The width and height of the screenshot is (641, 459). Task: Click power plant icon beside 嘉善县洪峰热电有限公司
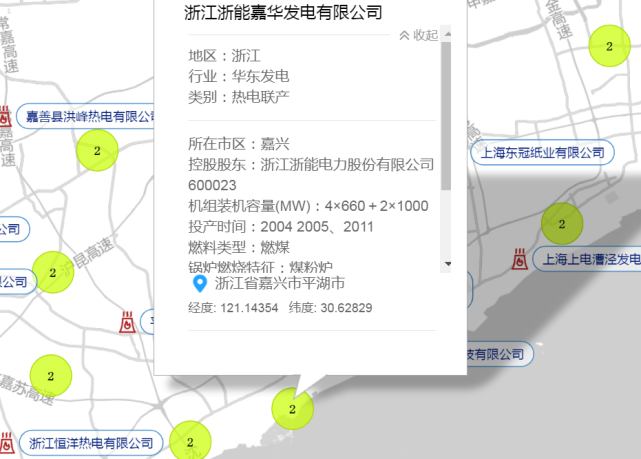[x=5, y=116]
